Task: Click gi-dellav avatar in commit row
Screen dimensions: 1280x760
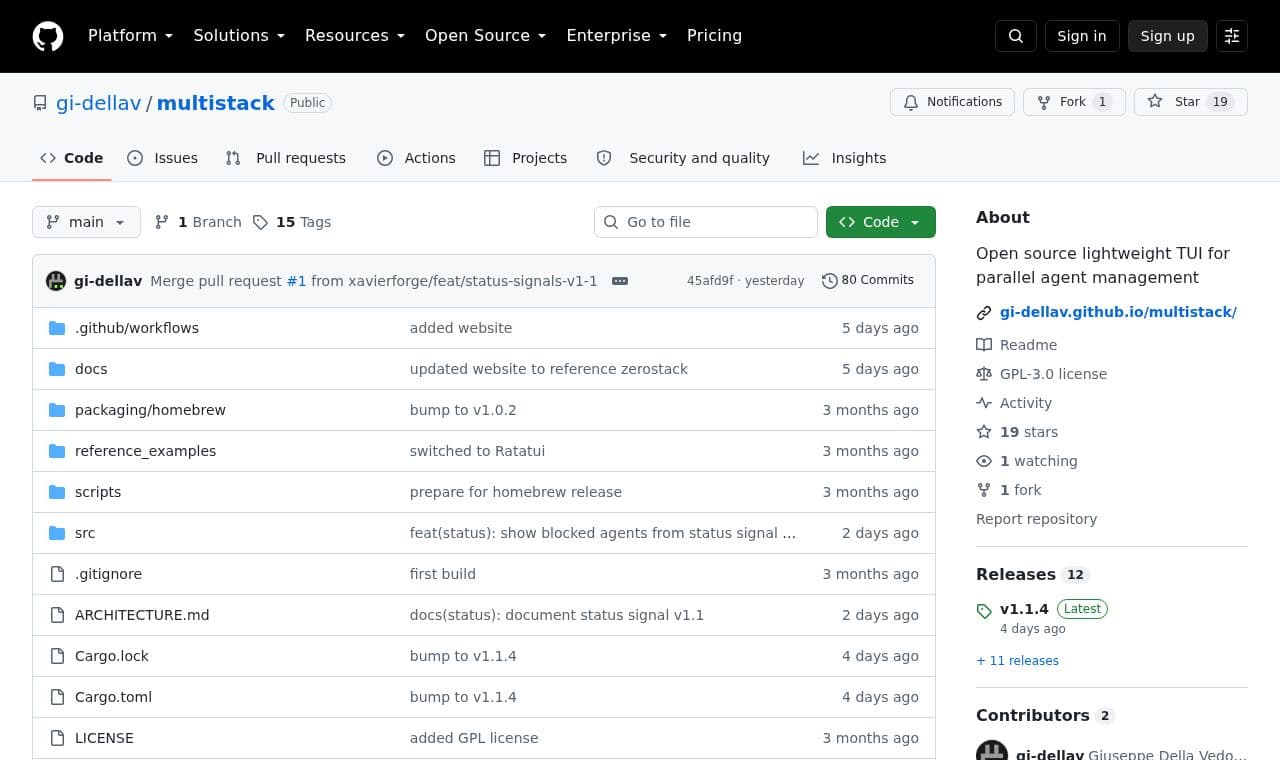Action: 56,281
